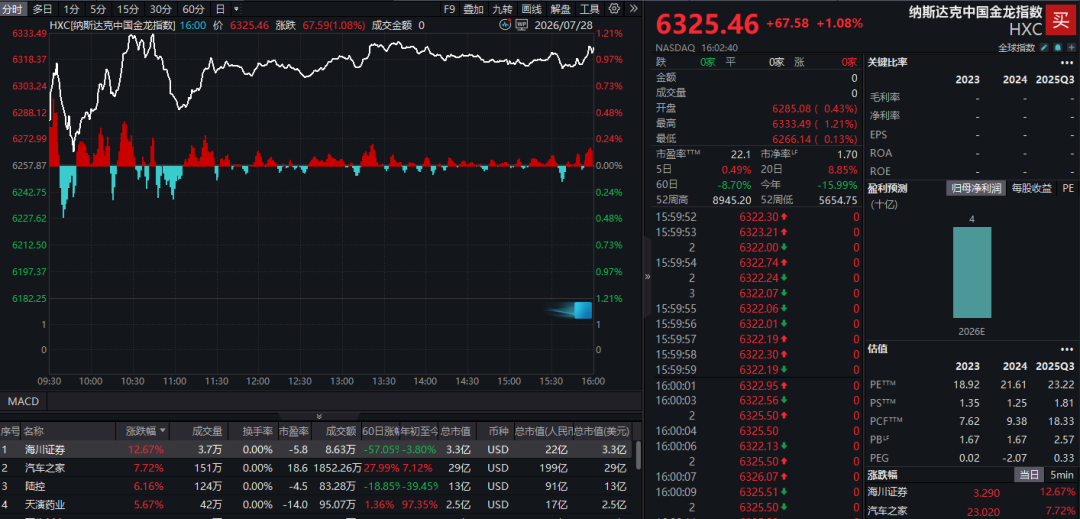Open the period dropdown arrow after 日
The height and width of the screenshot is (519, 1080).
click(237, 9)
